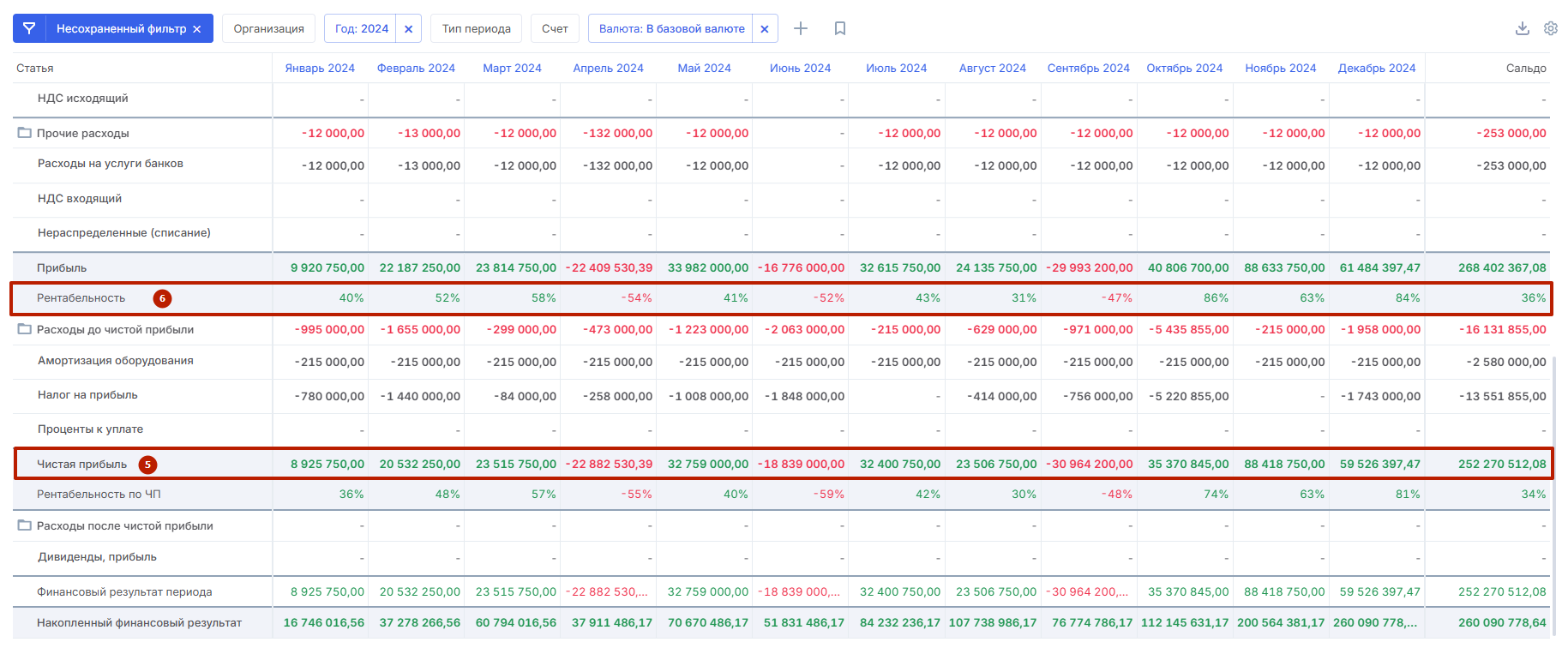Click Прибыль value 9 920 750,00
Image resolution: width=1568 pixels, height=648 pixels.
click(x=327, y=268)
